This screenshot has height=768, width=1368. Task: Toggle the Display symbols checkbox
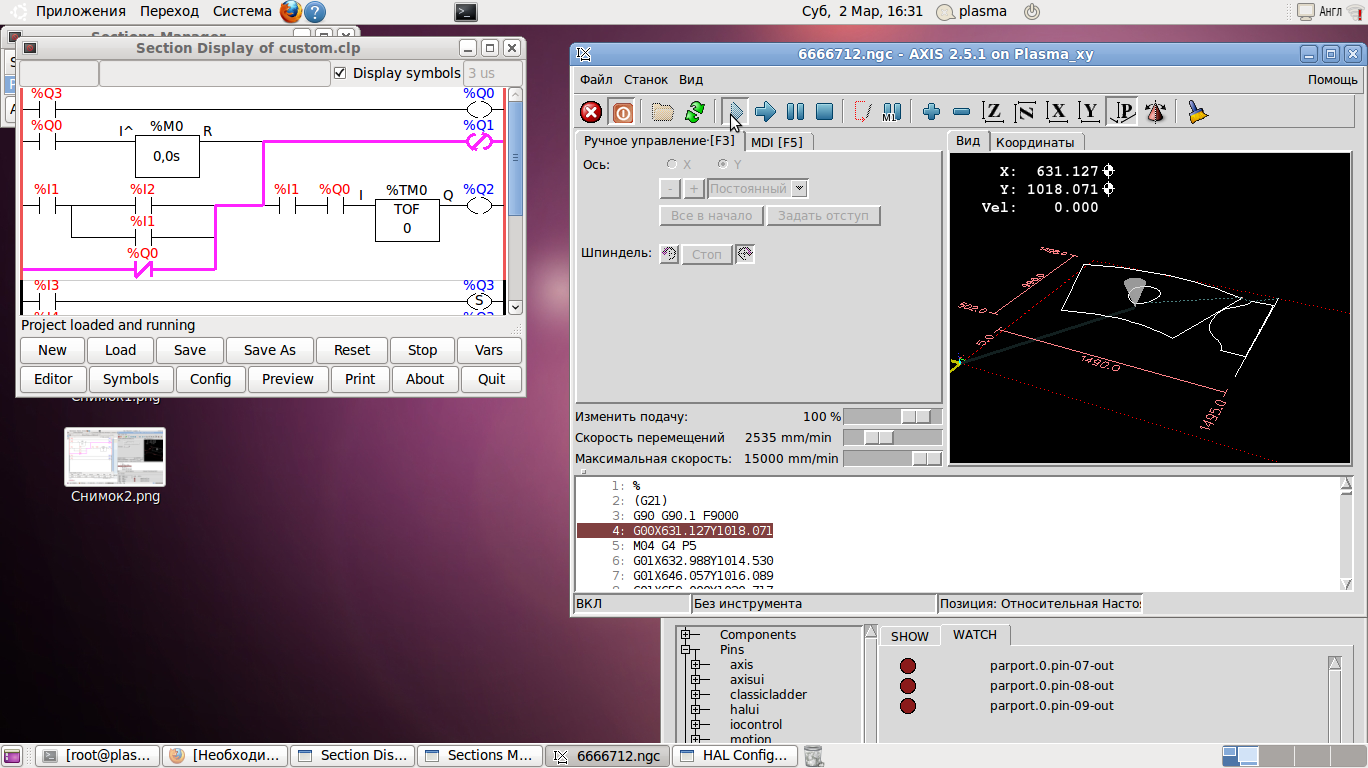tap(340, 73)
